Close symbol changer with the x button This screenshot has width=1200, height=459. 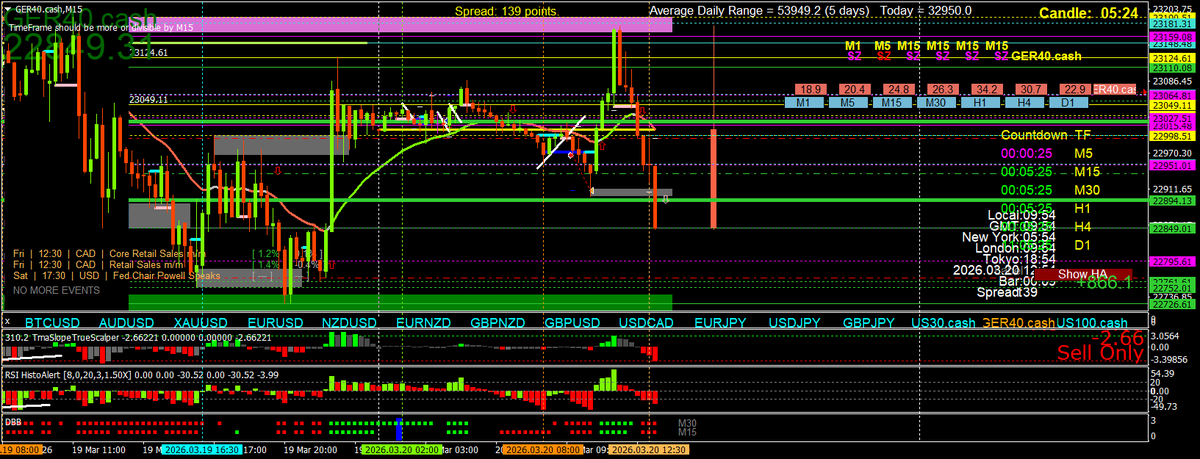[x=8, y=323]
